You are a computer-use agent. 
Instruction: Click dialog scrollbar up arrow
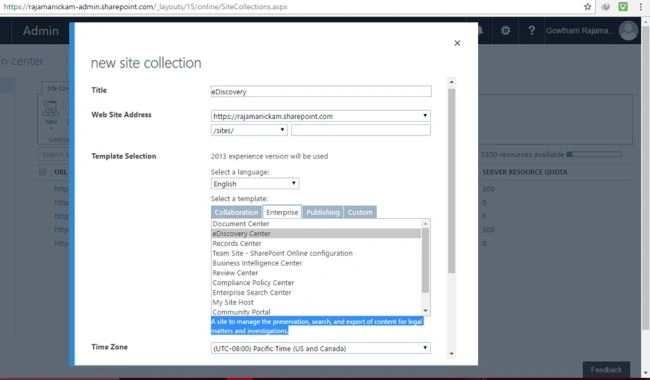tap(451, 82)
